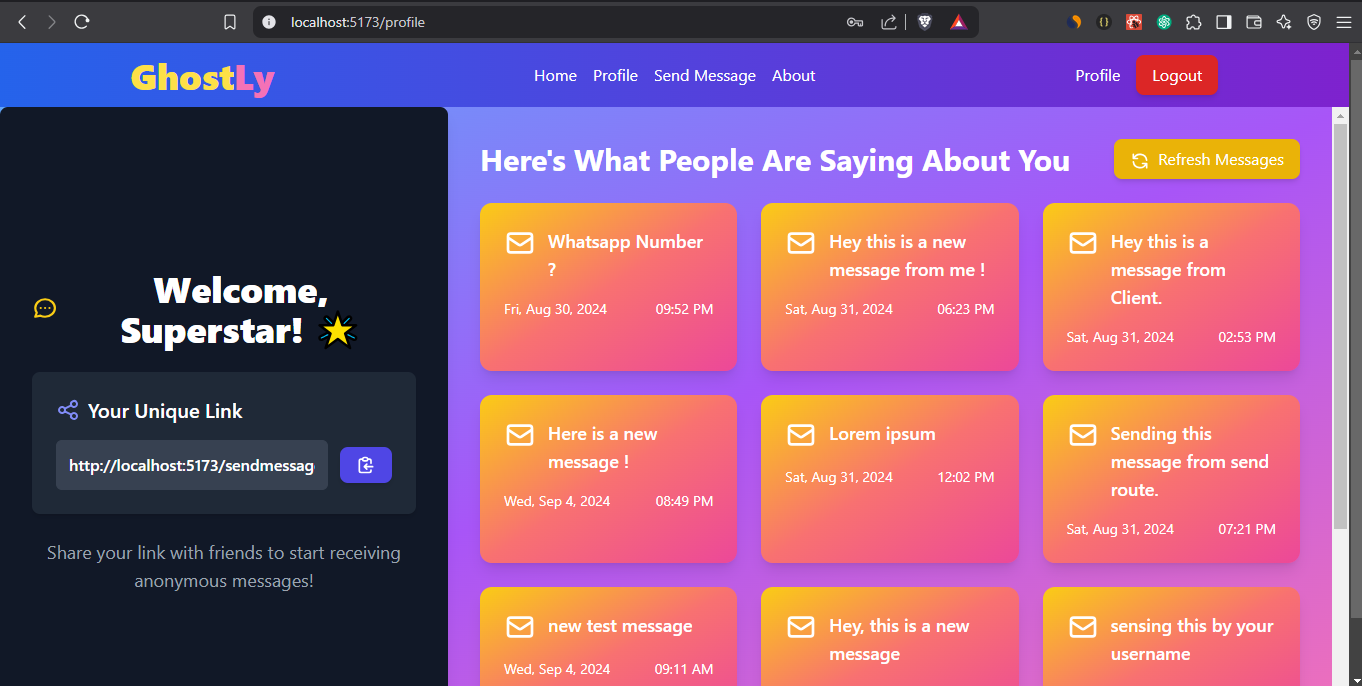Open 'Hey this is a message from Client' card
1362x686 pixels.
click(1171, 287)
